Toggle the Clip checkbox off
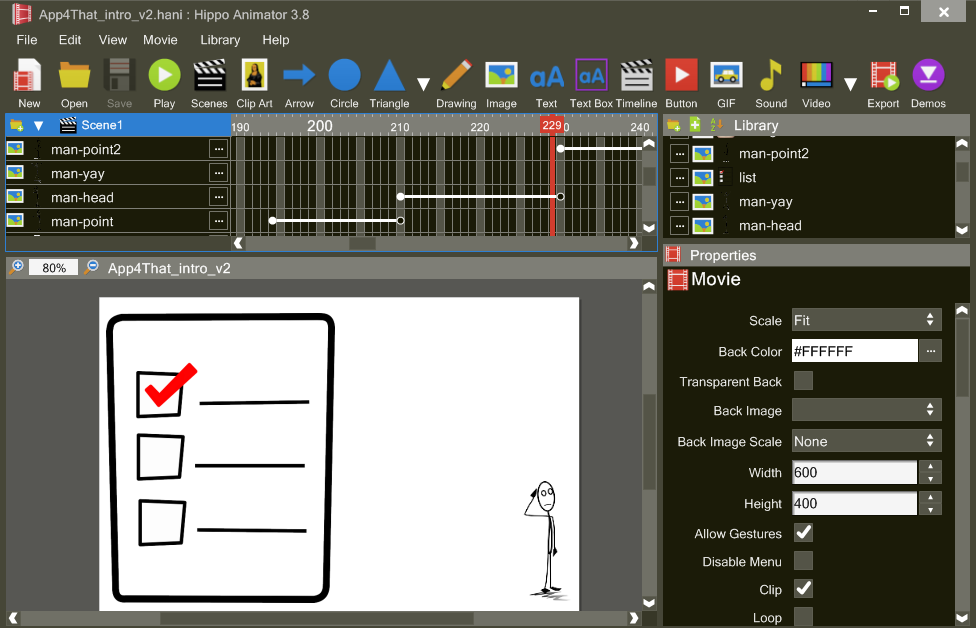976x628 pixels. pyautogui.click(x=803, y=589)
